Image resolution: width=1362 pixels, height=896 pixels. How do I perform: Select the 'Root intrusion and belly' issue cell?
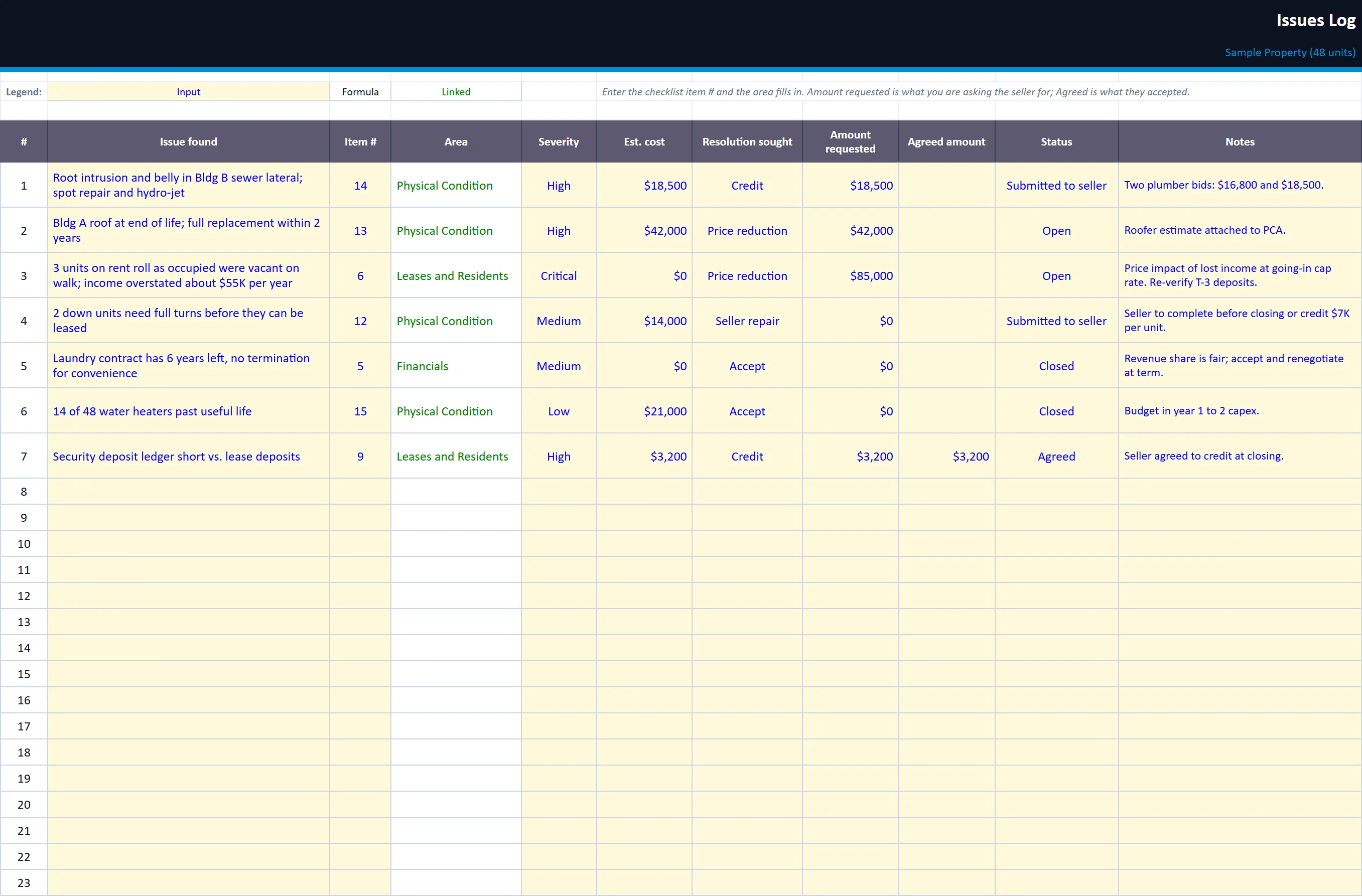(x=188, y=186)
